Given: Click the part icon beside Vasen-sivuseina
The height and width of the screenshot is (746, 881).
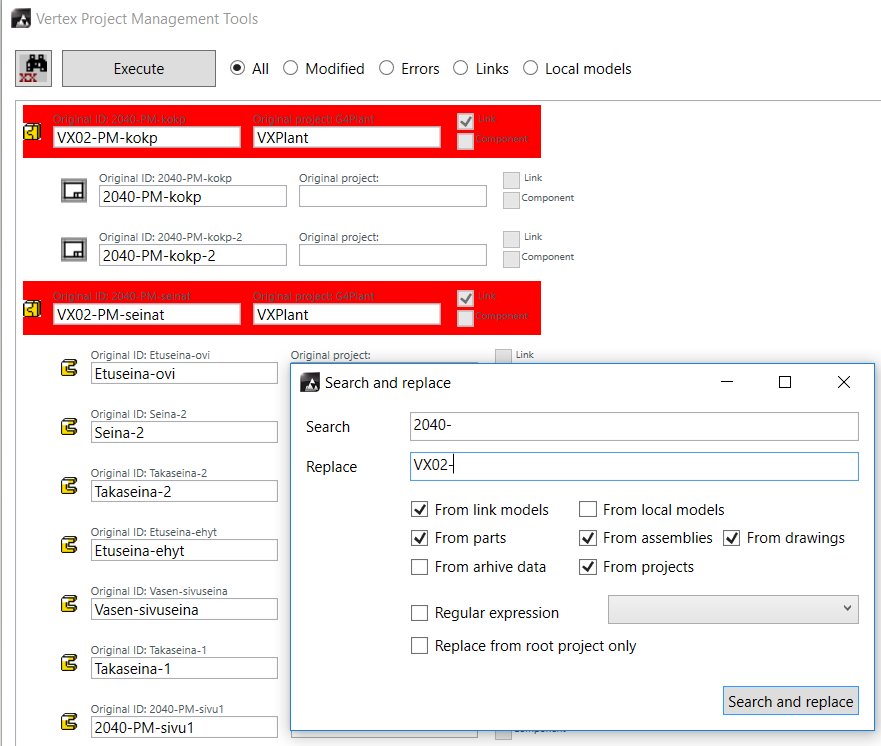Looking at the screenshot, I should coord(69,604).
